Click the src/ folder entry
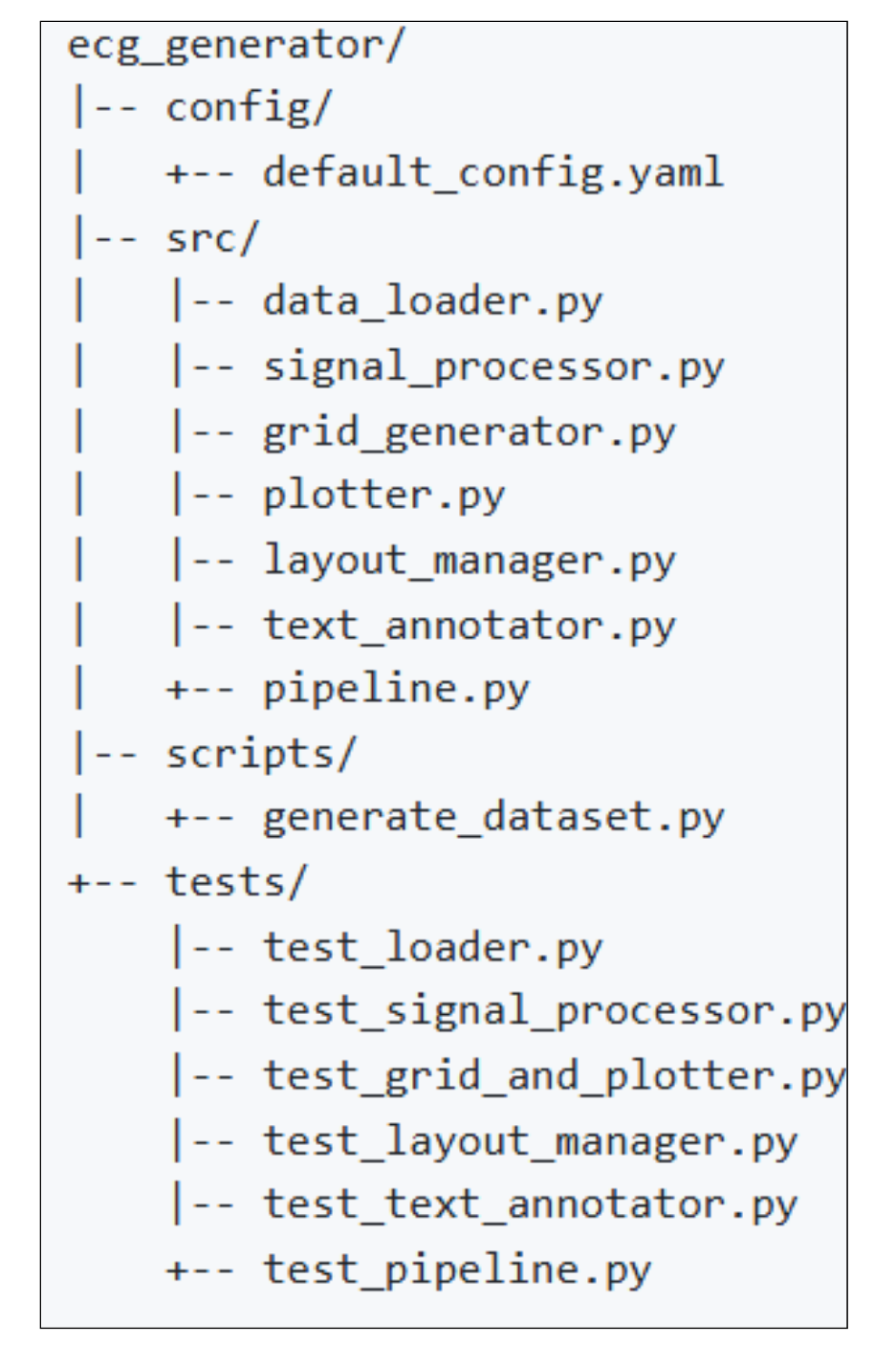896x1345 pixels. pyautogui.click(x=211, y=237)
